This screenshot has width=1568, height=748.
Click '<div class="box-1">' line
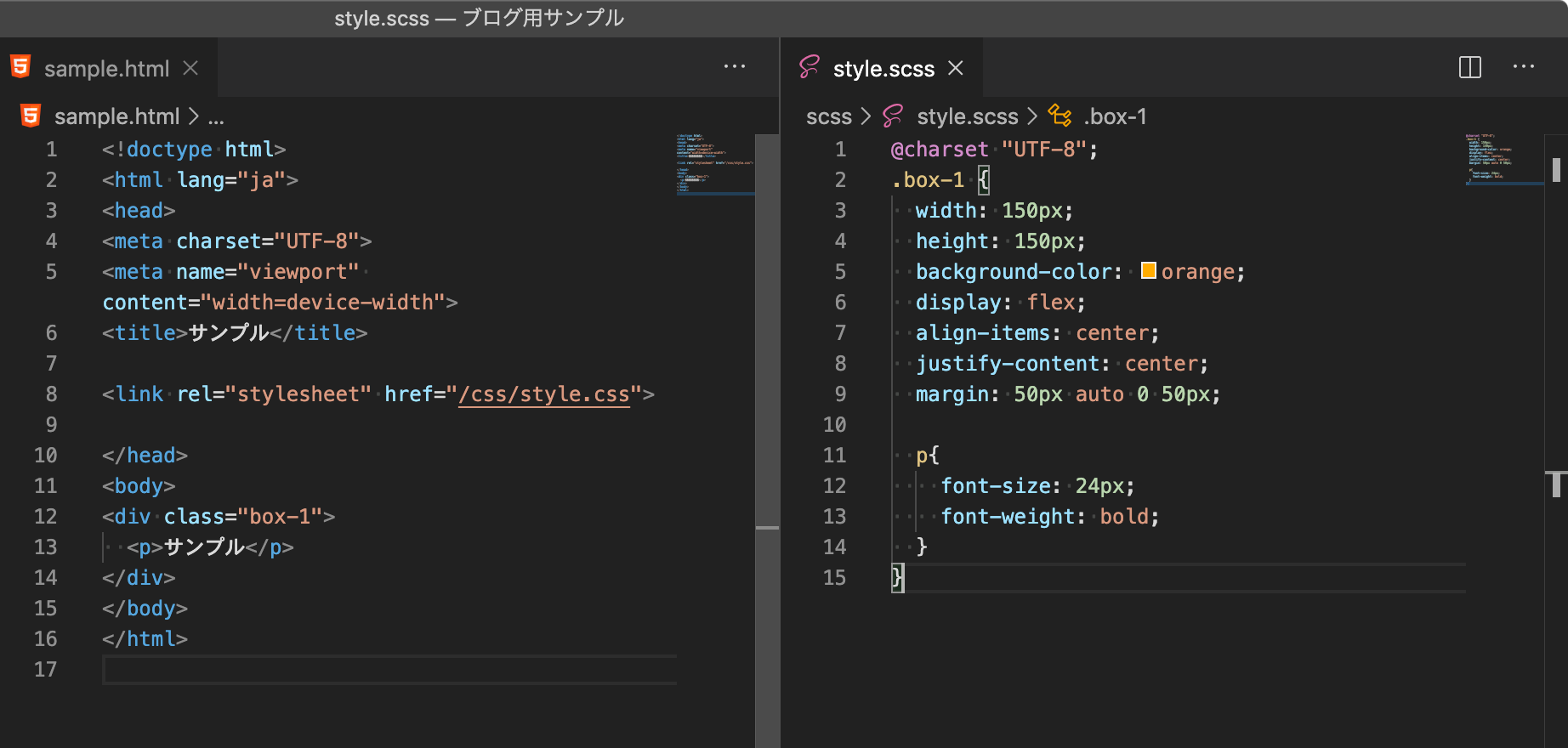(219, 517)
